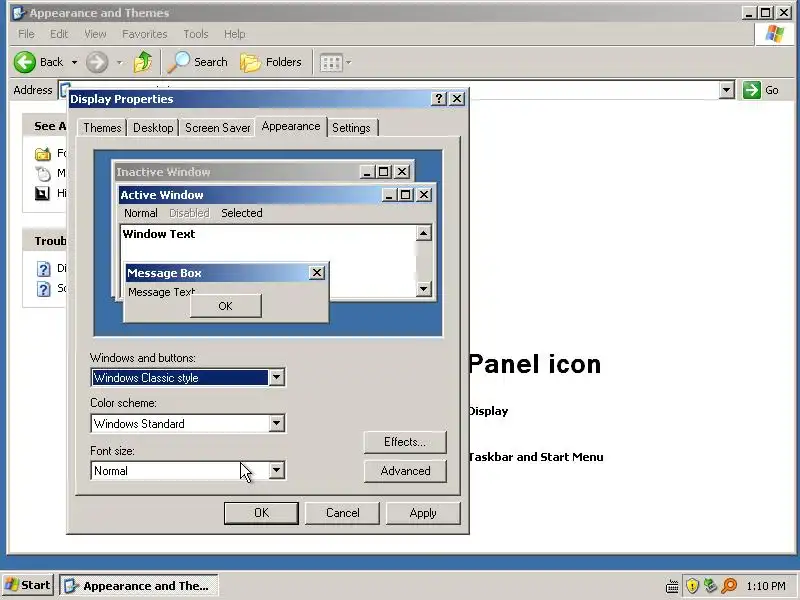Open the Views dropdown arrow in toolbar
Screen dimensions: 800x600
pyautogui.click(x=349, y=63)
